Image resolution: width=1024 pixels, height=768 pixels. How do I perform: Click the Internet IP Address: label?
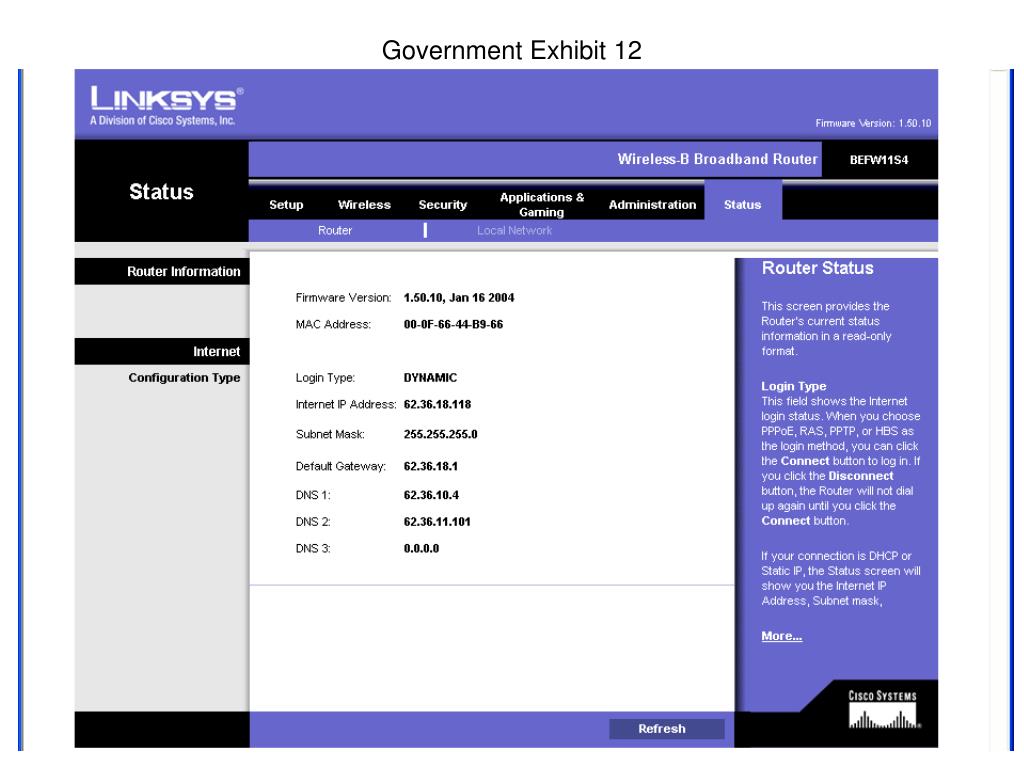(x=345, y=404)
